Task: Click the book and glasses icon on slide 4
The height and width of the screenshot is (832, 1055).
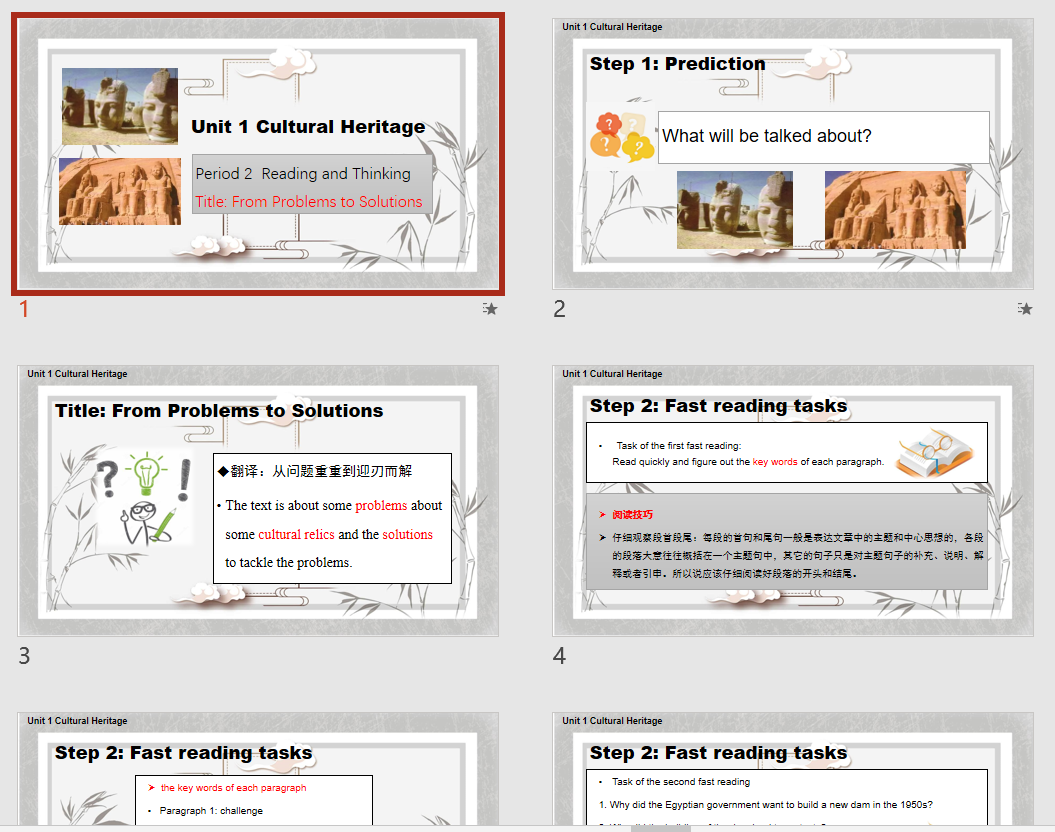Action: pyautogui.click(x=933, y=453)
